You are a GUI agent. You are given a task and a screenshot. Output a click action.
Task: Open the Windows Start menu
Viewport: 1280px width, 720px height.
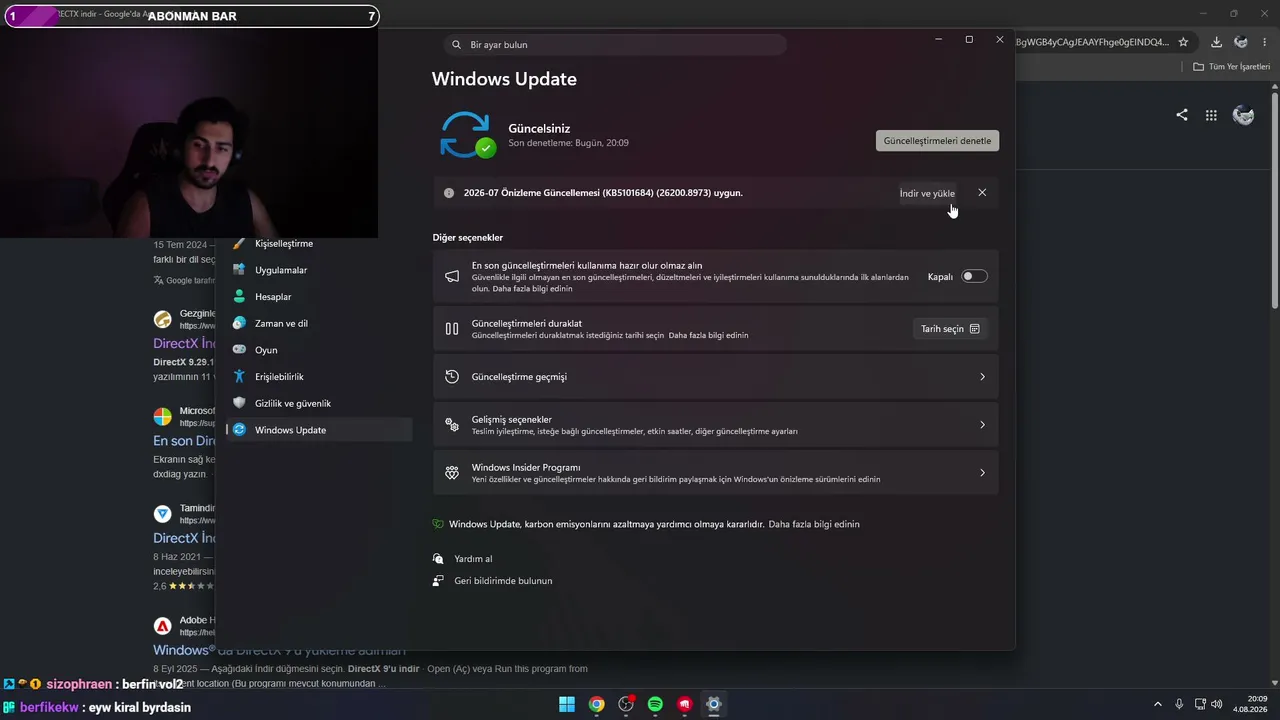(567, 704)
